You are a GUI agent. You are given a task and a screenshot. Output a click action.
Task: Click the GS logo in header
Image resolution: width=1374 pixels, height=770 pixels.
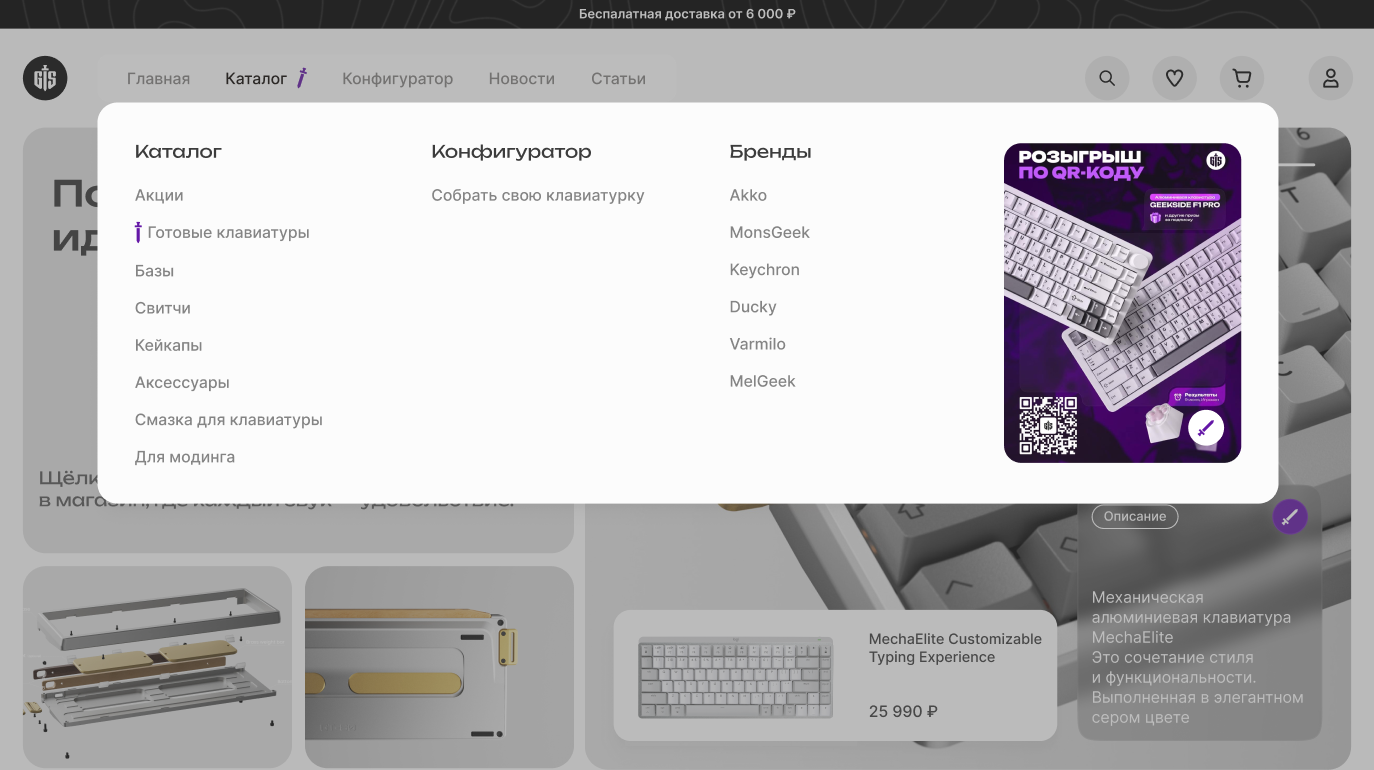click(x=45, y=78)
